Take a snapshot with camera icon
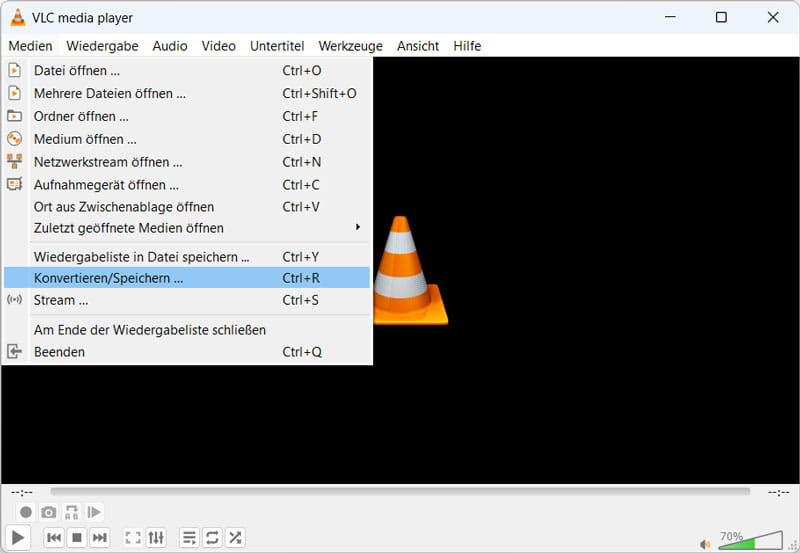 [x=48, y=512]
